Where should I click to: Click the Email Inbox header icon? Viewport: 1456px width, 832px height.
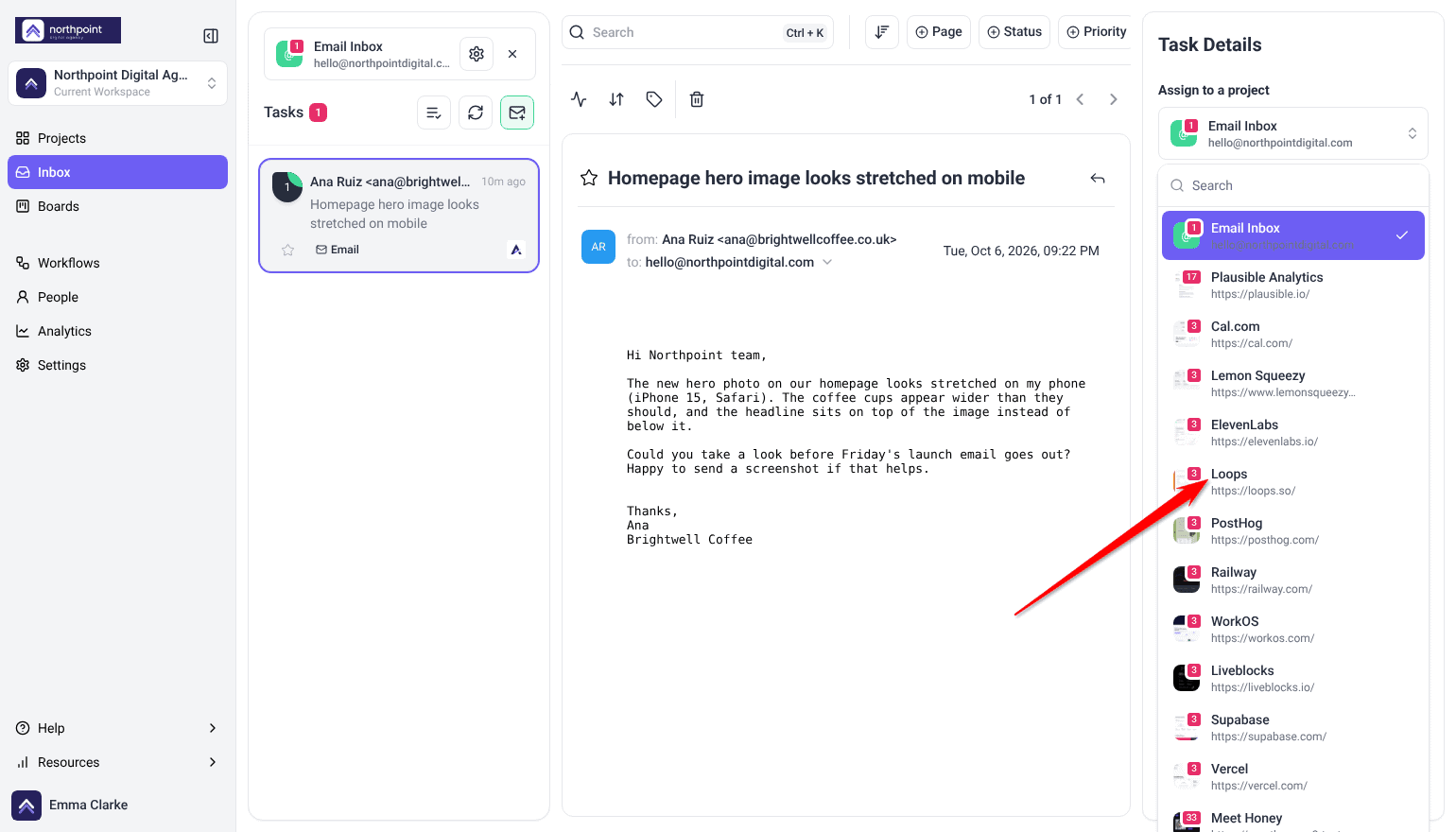pos(289,54)
